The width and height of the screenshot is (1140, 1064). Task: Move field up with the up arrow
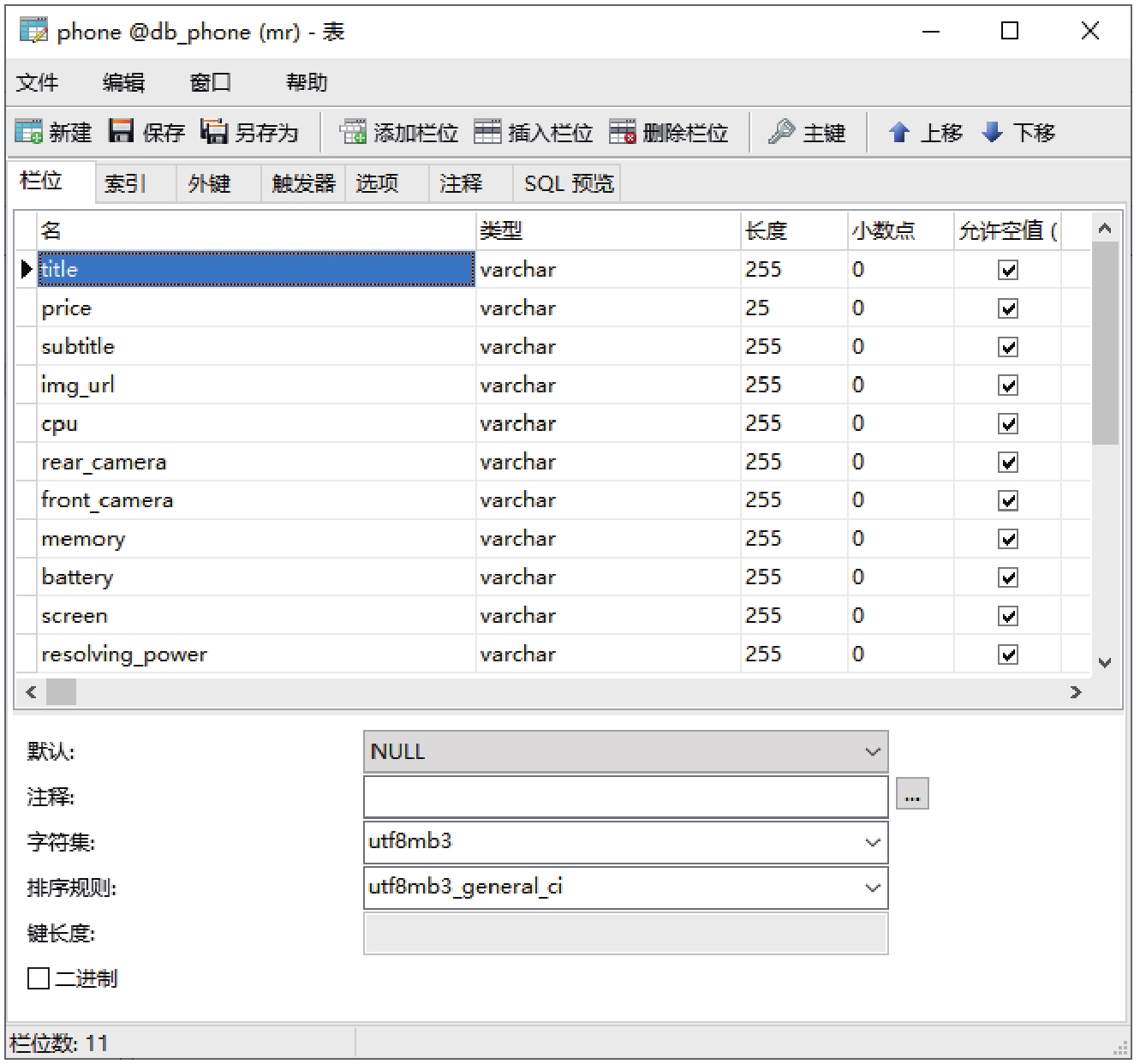pos(898,132)
